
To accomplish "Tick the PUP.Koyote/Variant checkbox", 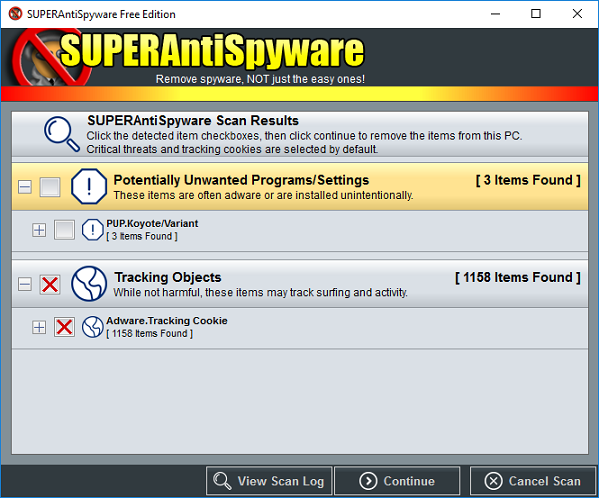I will coord(64,230).
